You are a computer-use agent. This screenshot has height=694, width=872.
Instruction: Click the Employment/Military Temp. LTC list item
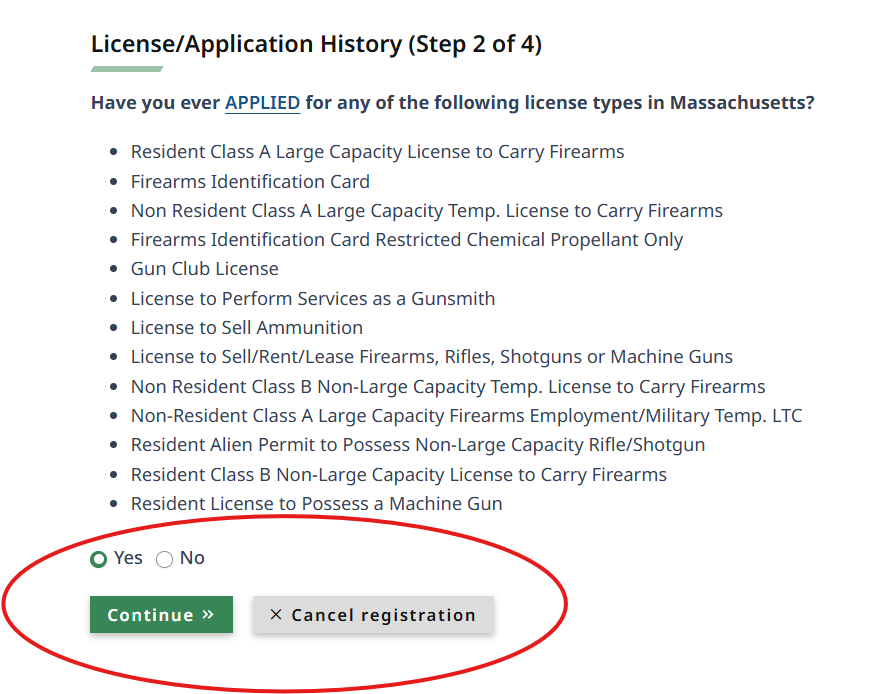pos(466,416)
